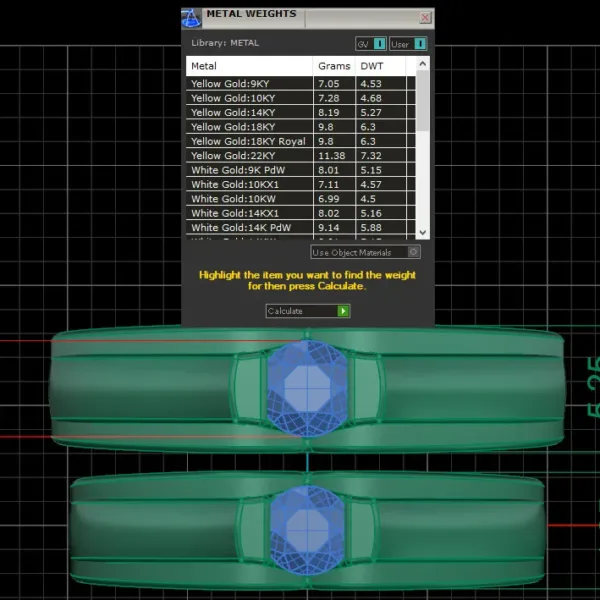The height and width of the screenshot is (600, 600).
Task: Select the Metal column header
Action: pos(249,66)
